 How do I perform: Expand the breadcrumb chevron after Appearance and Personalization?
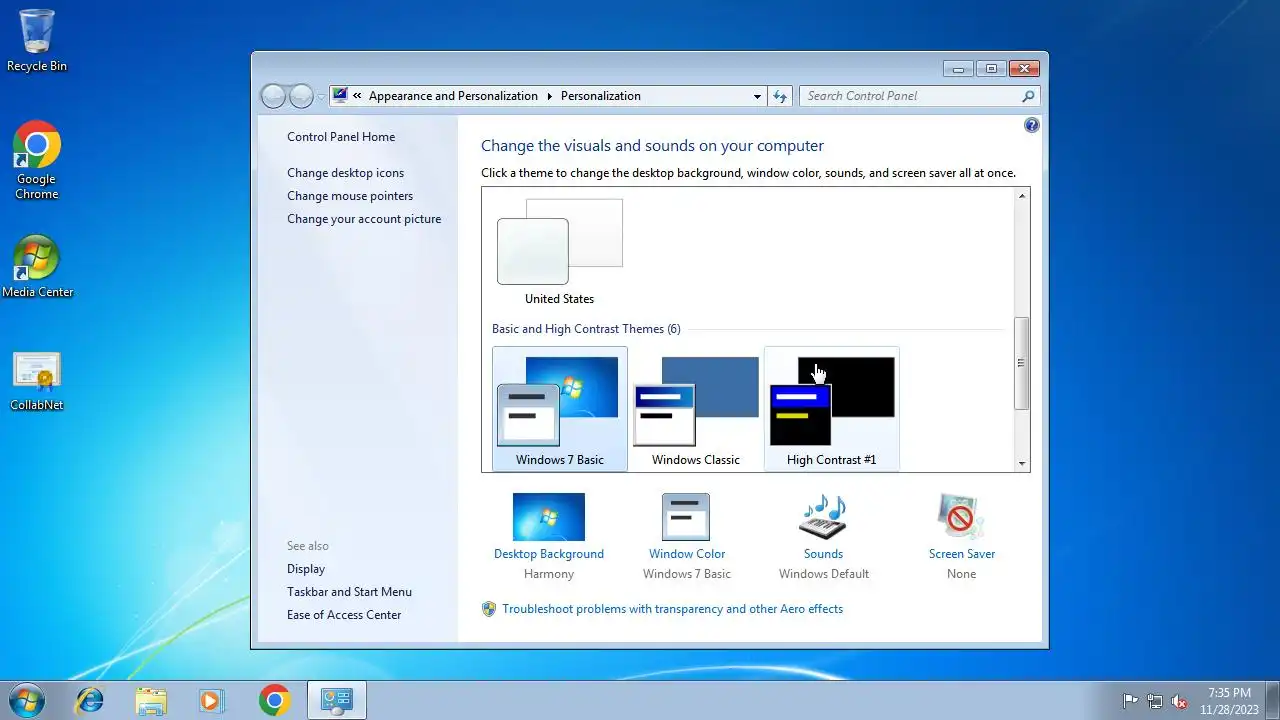coord(549,96)
